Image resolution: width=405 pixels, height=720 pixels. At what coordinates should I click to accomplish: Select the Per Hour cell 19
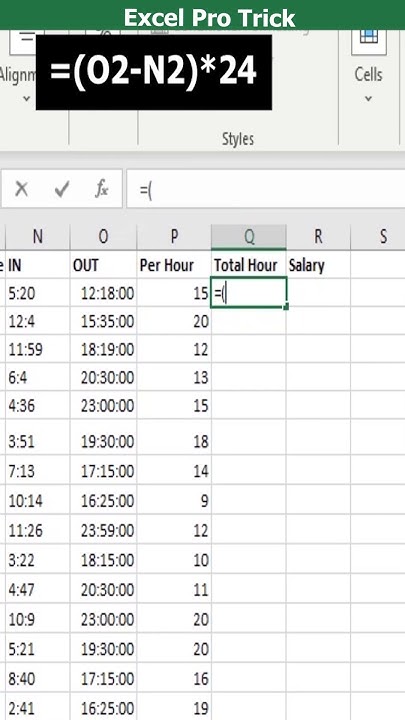pyautogui.click(x=174, y=708)
